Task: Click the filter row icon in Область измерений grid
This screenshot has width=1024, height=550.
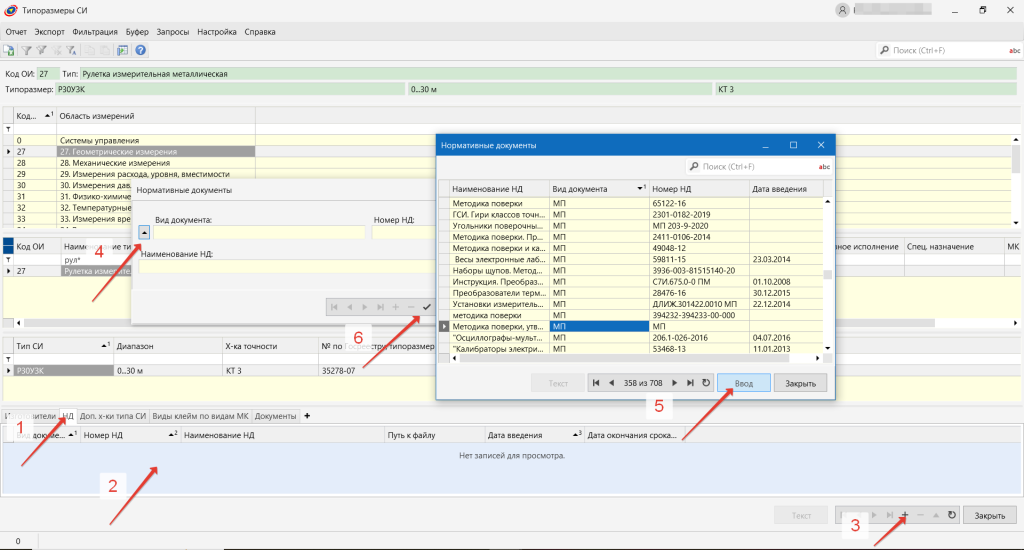Action: (x=8, y=129)
